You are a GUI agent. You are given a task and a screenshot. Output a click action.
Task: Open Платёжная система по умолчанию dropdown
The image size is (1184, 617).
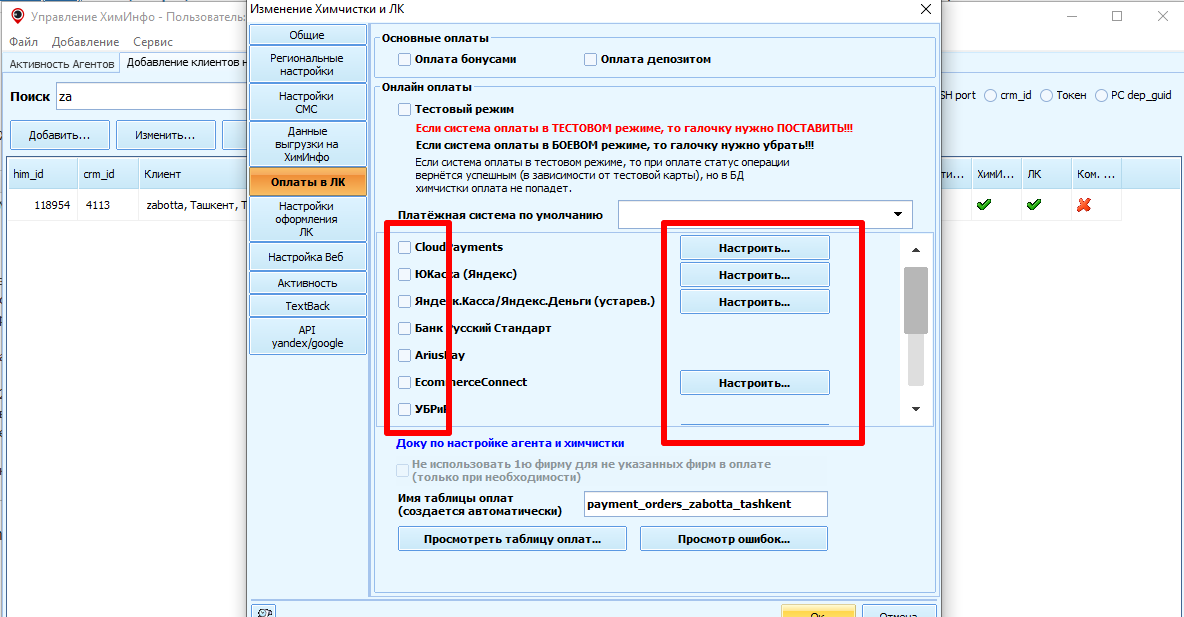coord(900,214)
